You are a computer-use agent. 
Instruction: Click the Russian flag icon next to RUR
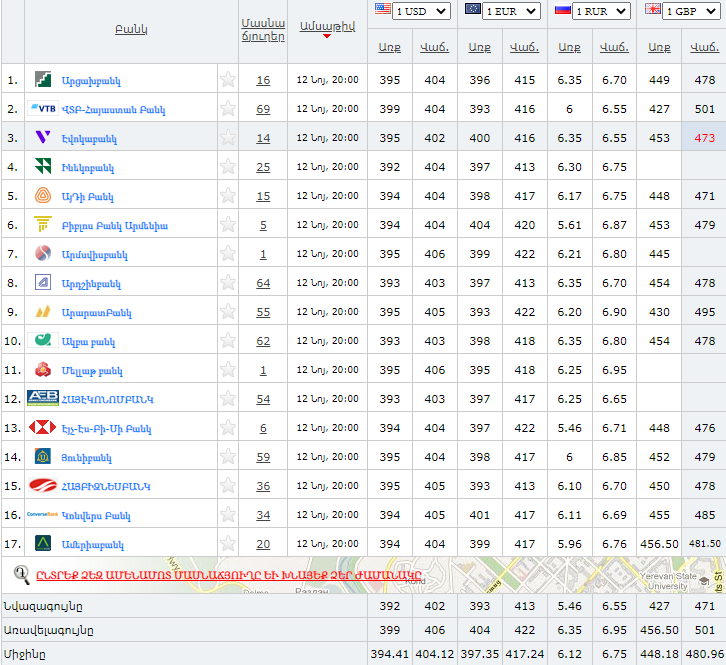click(x=563, y=9)
